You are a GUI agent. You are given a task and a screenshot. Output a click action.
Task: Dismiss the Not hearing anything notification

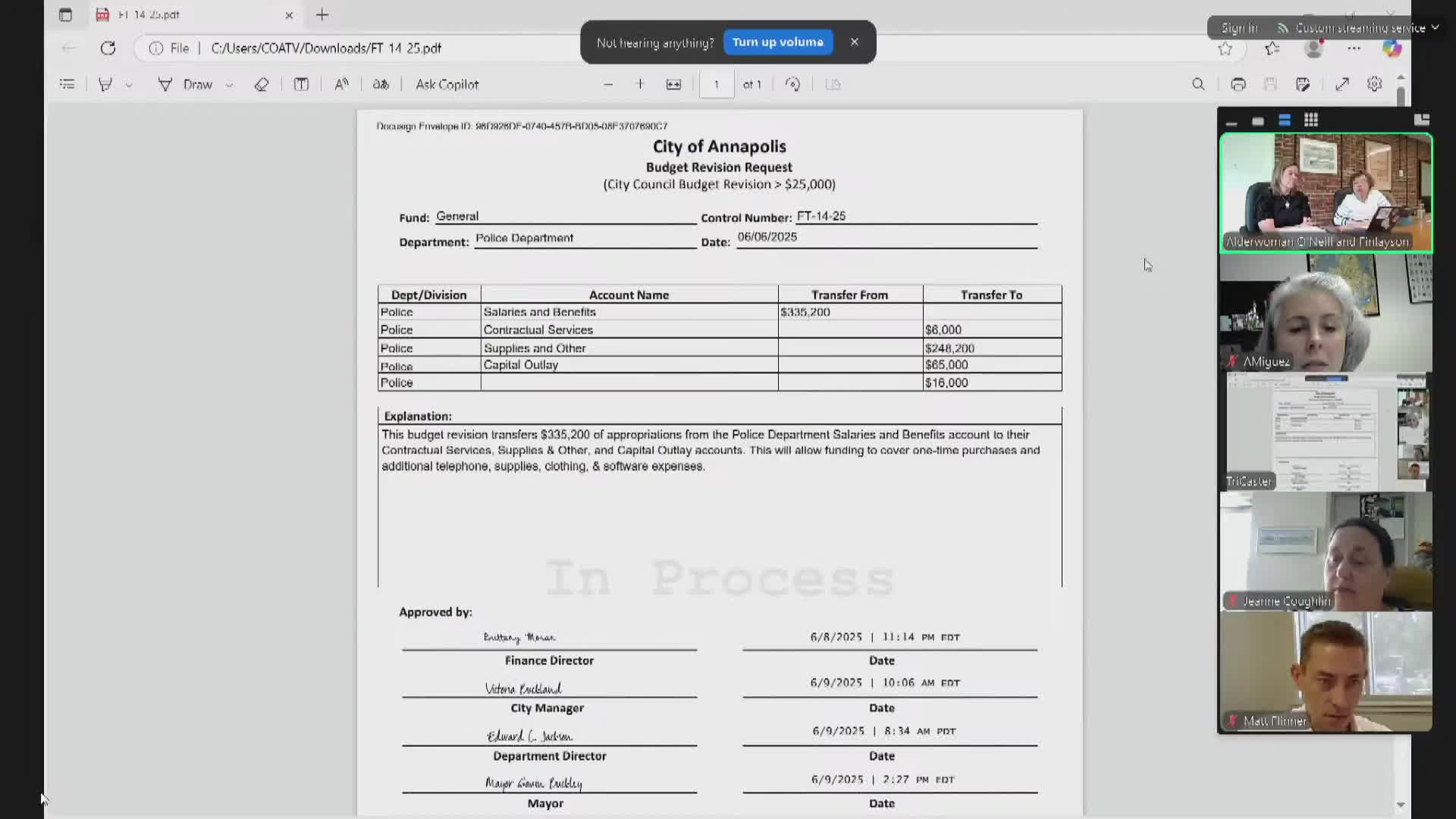pos(855,42)
